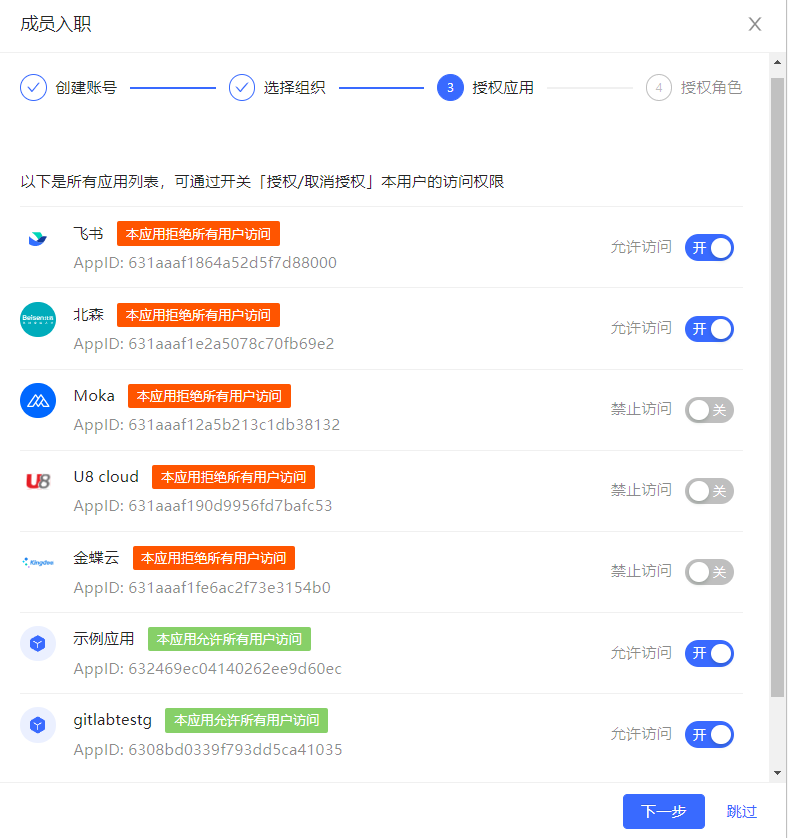Image resolution: width=788 pixels, height=838 pixels.
Task: Disable access toggle for 飞书
Action: point(709,247)
